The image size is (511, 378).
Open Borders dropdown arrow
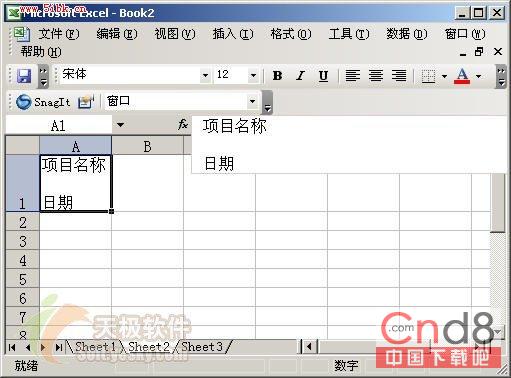pyautogui.click(x=444, y=76)
